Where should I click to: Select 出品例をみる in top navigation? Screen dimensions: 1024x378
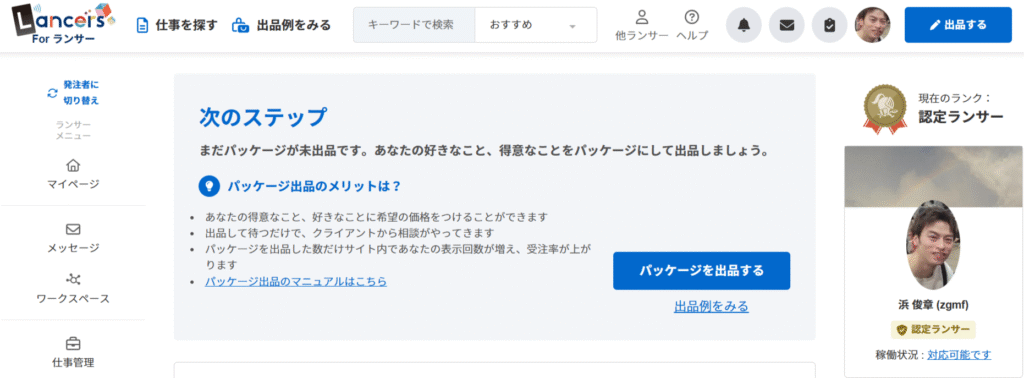click(x=281, y=25)
